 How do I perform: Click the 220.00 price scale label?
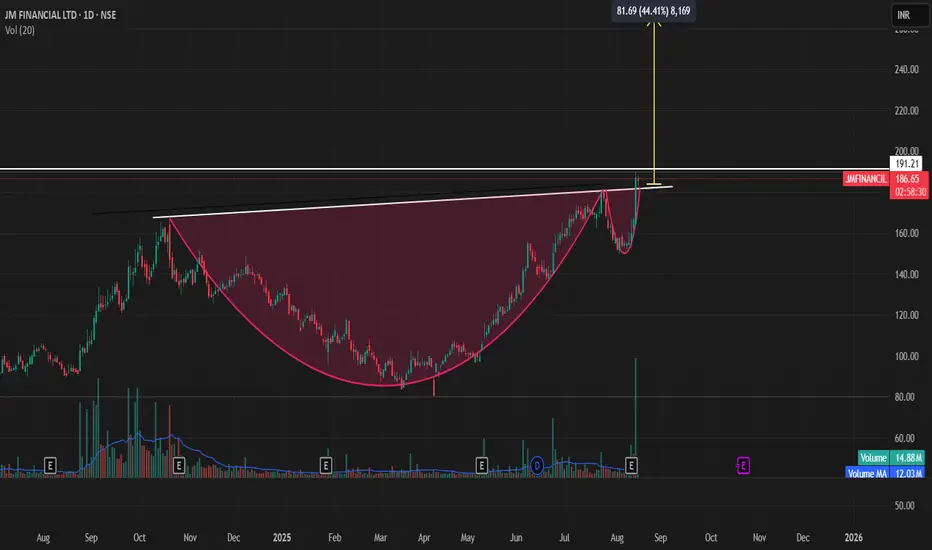coord(906,111)
